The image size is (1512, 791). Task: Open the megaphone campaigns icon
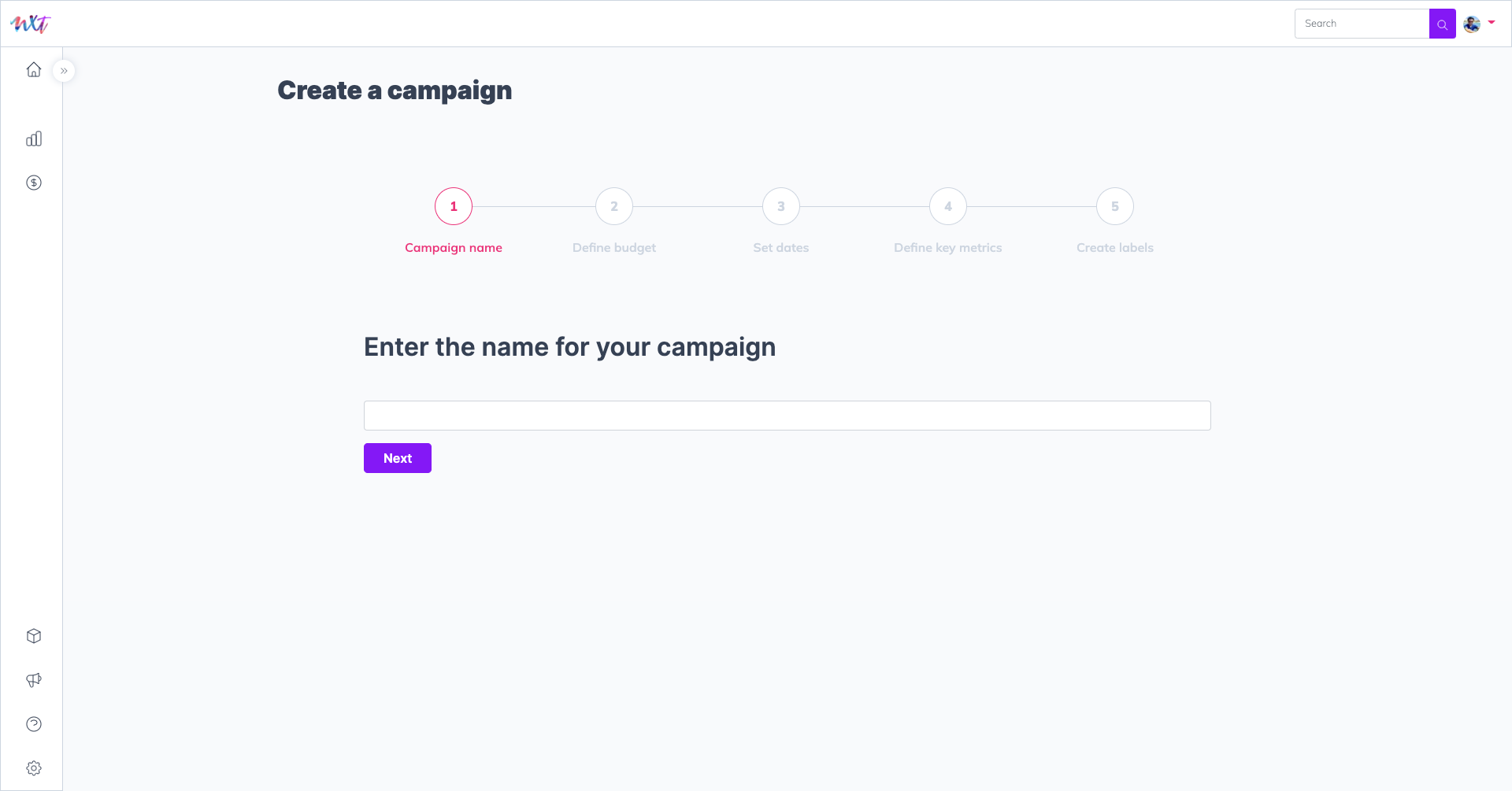(34, 680)
